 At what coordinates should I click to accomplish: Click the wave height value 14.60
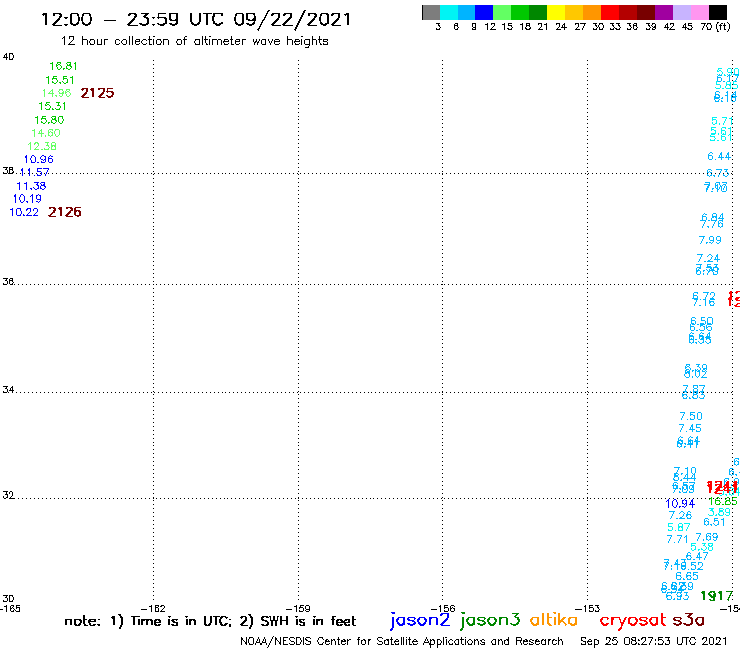[x=46, y=133]
